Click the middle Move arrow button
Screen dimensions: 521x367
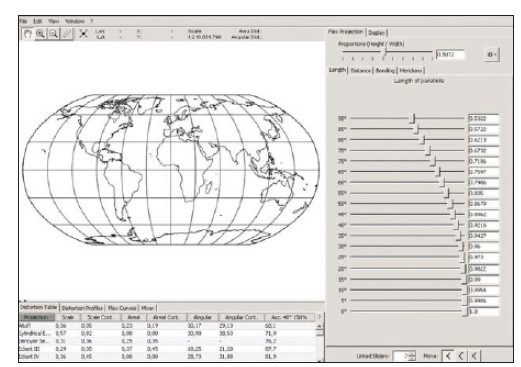tap(461, 356)
